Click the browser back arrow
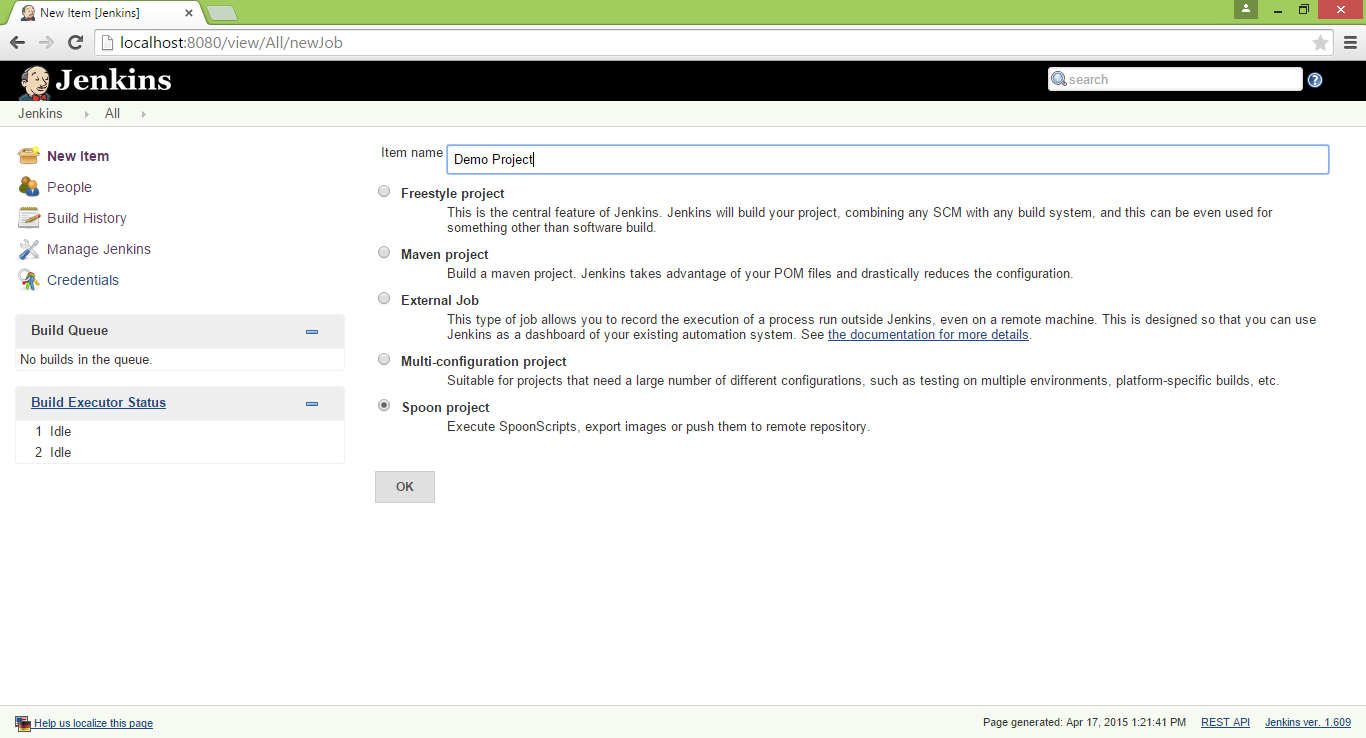Image resolution: width=1366 pixels, height=738 pixels. point(17,43)
